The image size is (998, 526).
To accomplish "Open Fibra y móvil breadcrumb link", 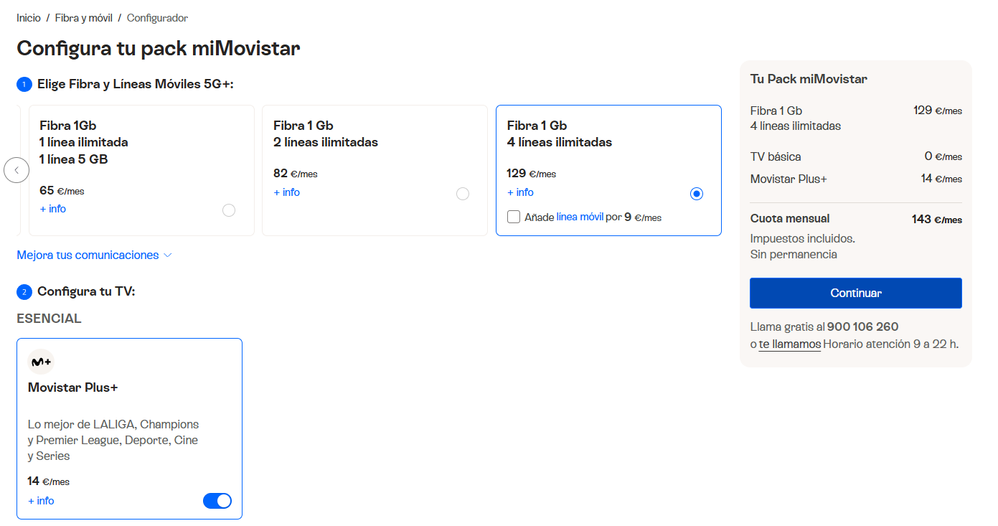I will [x=82, y=18].
